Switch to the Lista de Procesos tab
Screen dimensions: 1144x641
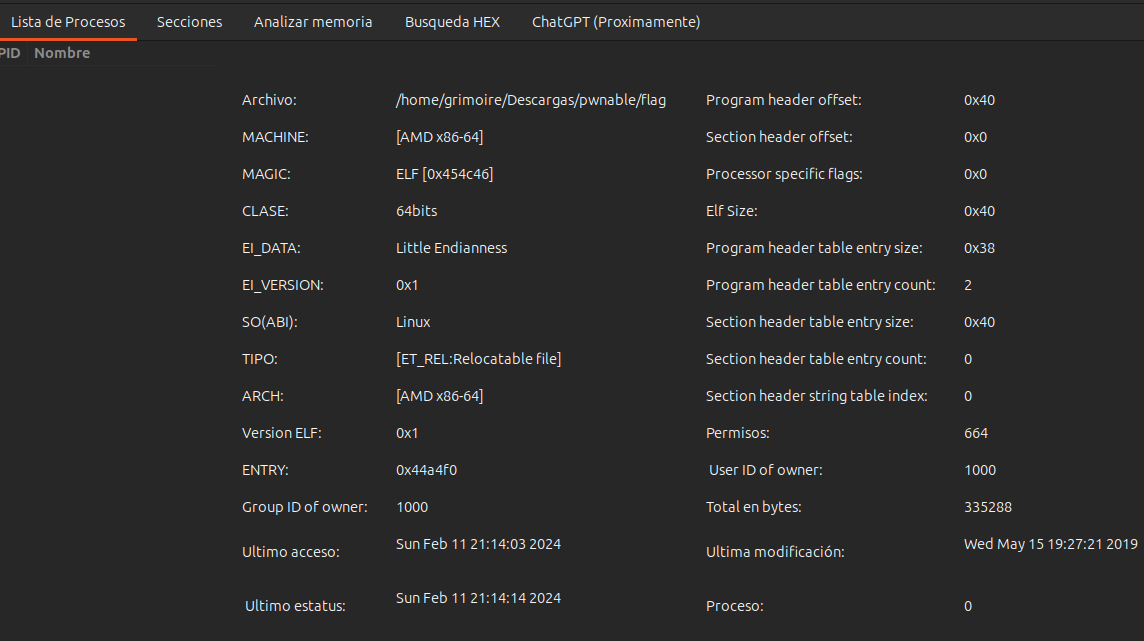[x=68, y=22]
